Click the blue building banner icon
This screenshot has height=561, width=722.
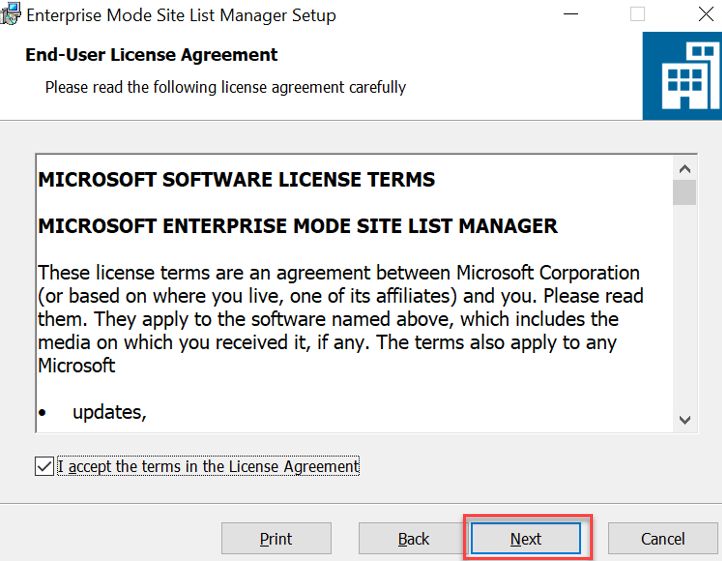coord(682,76)
